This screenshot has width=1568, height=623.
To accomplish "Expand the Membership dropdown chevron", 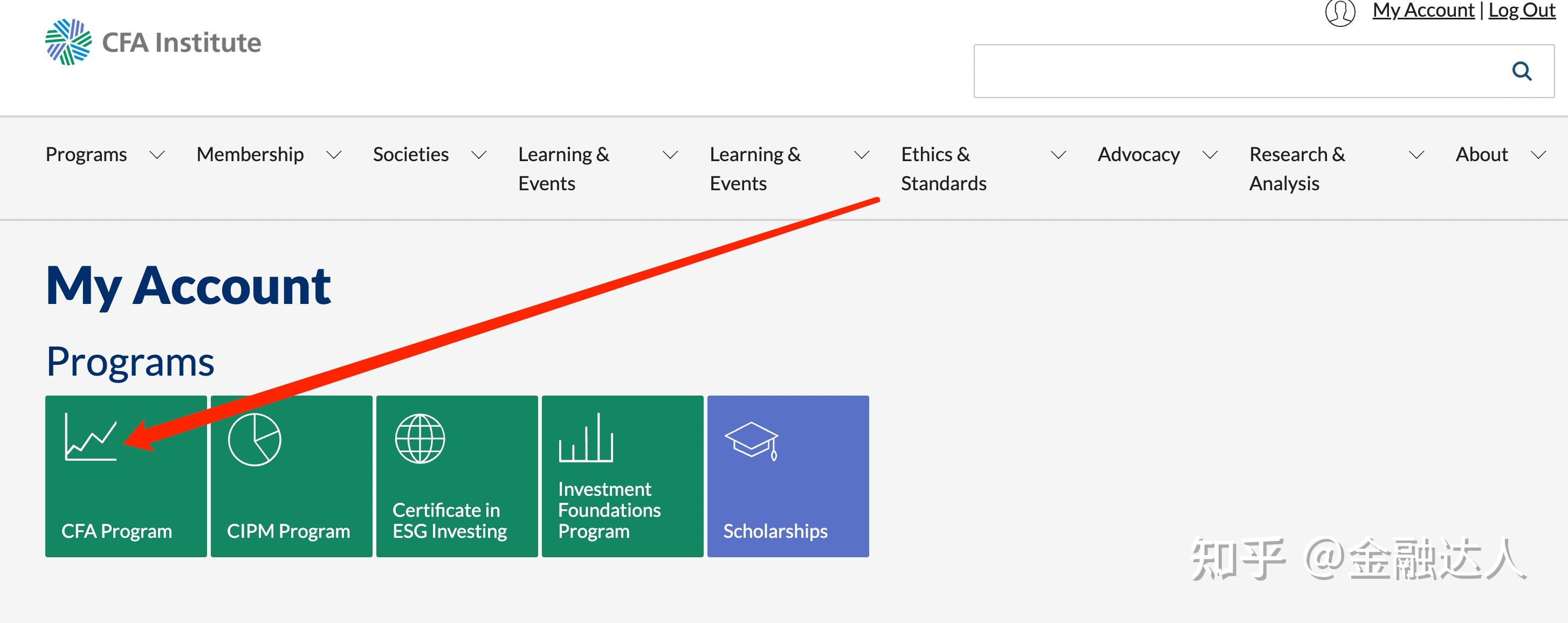I will pyautogui.click(x=334, y=155).
